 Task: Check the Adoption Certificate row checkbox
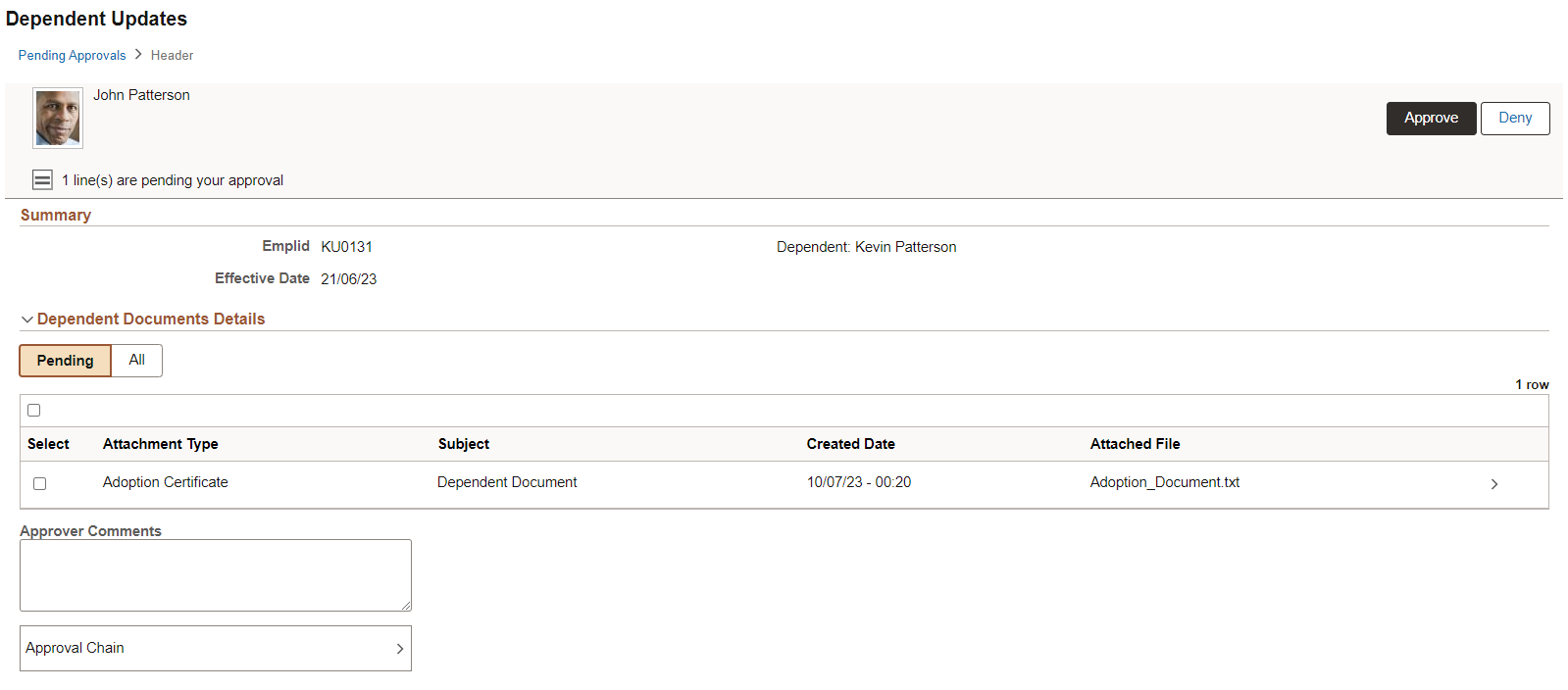point(40,483)
